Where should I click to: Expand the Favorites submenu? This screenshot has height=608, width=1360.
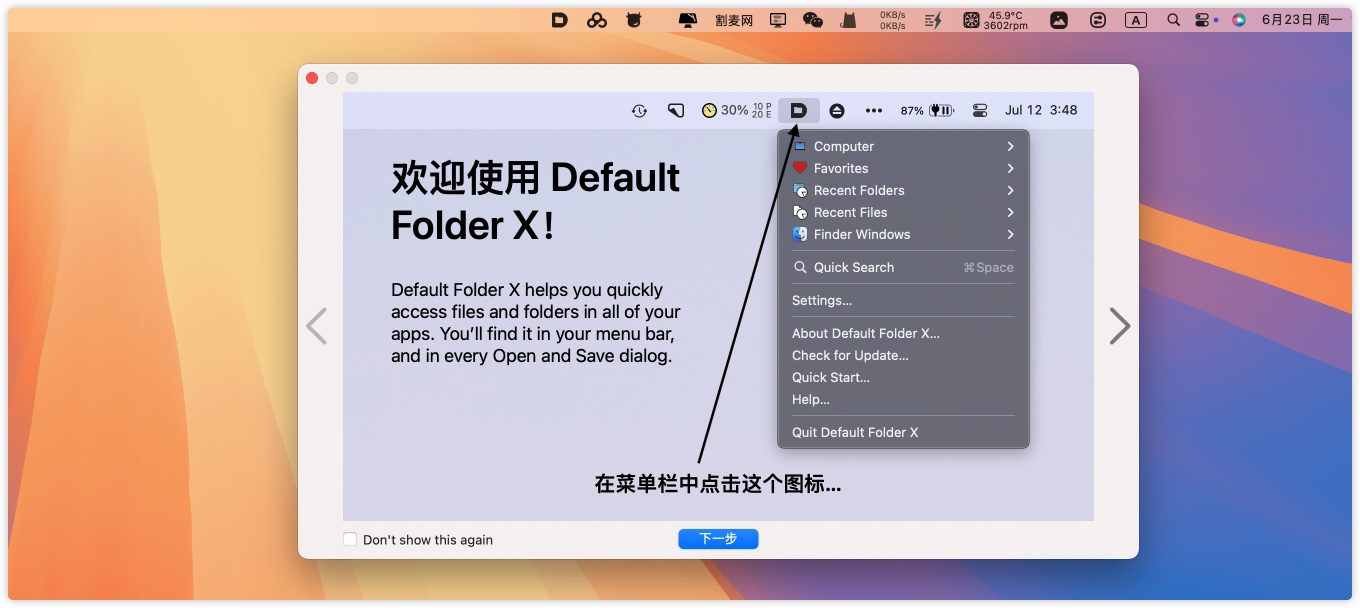pyautogui.click(x=903, y=168)
